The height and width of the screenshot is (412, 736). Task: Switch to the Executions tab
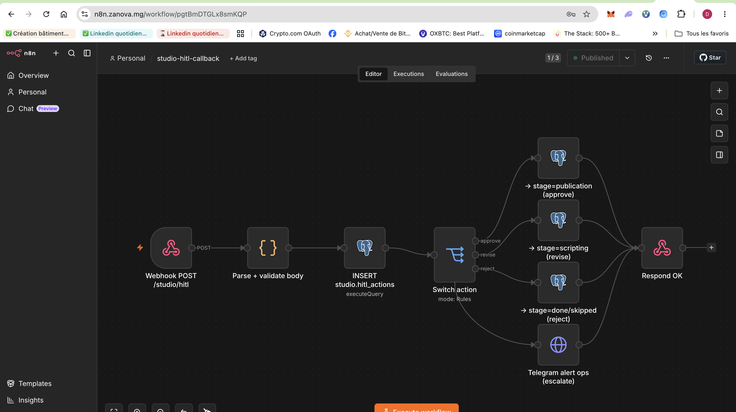click(408, 74)
